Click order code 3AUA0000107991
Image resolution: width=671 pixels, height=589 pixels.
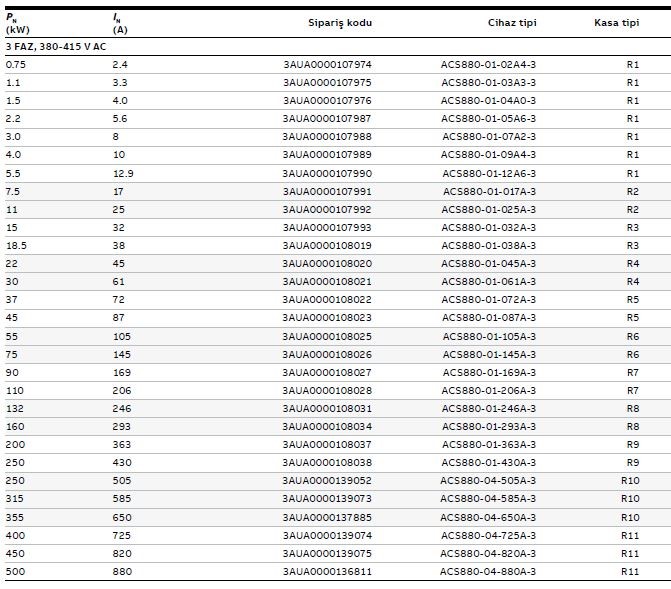[x=327, y=191]
